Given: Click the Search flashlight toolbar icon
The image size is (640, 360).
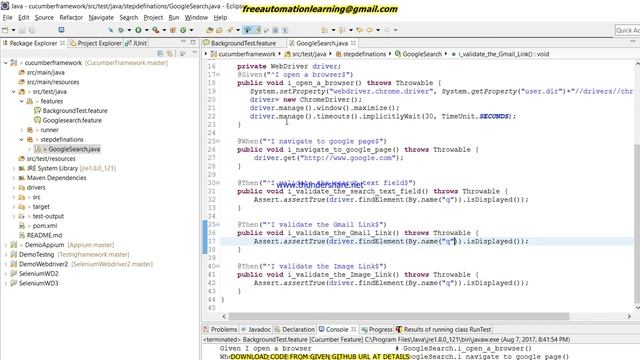Looking at the screenshot, I should (230, 30).
